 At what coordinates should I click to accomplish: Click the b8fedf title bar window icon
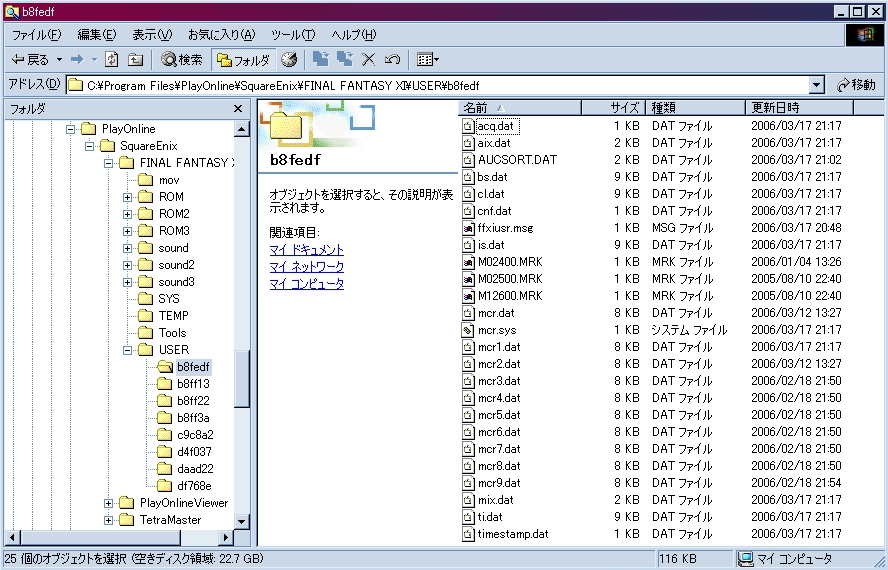point(12,11)
